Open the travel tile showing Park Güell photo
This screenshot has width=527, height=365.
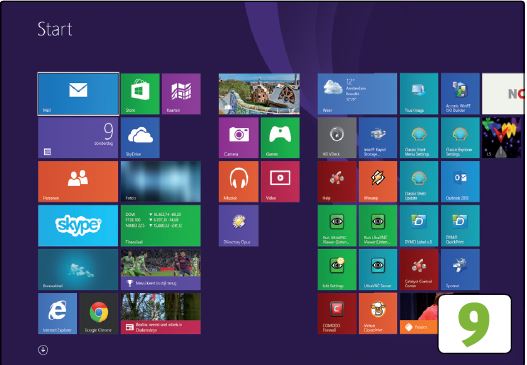tap(259, 94)
